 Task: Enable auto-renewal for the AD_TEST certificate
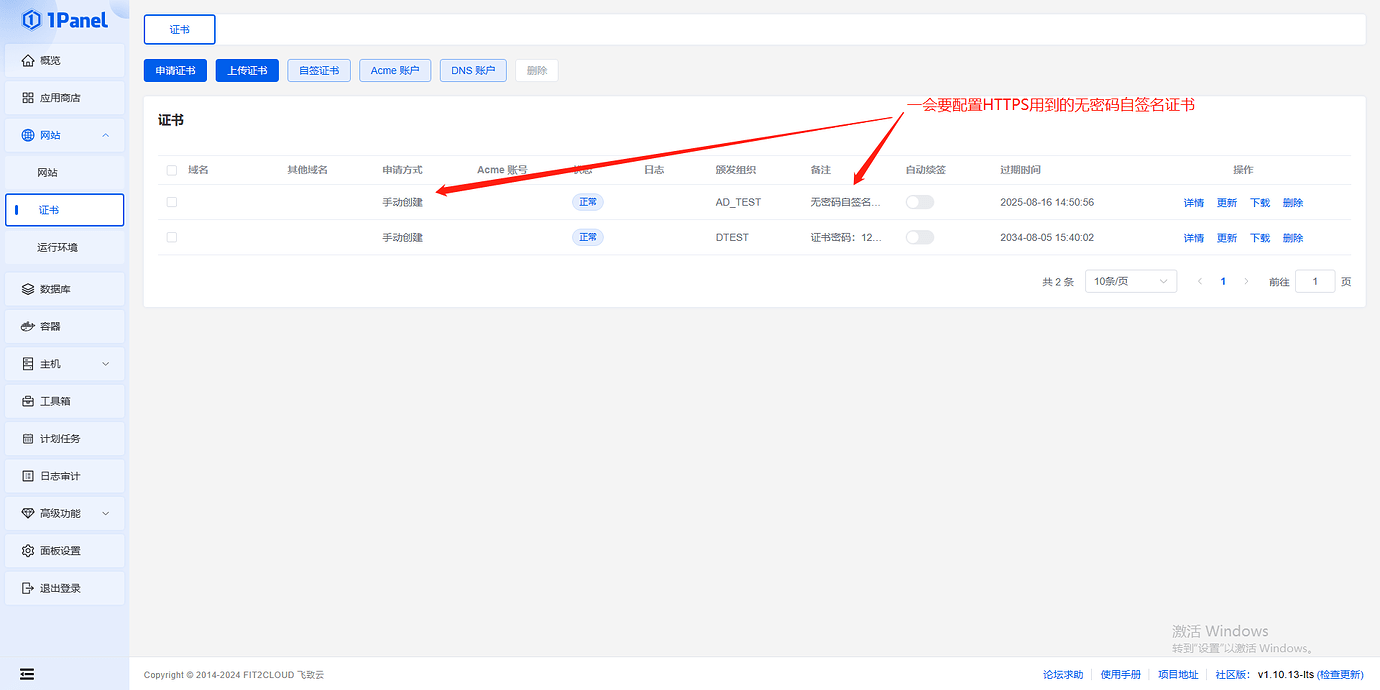pos(919,201)
